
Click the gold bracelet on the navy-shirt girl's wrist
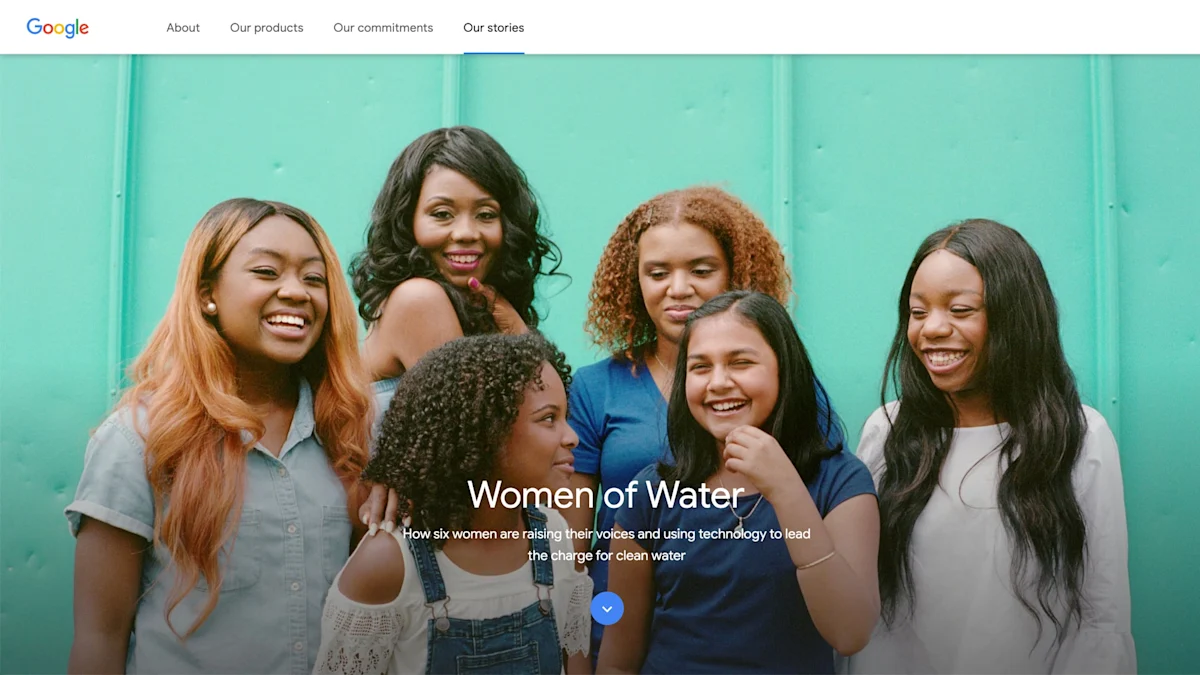[x=815, y=560]
